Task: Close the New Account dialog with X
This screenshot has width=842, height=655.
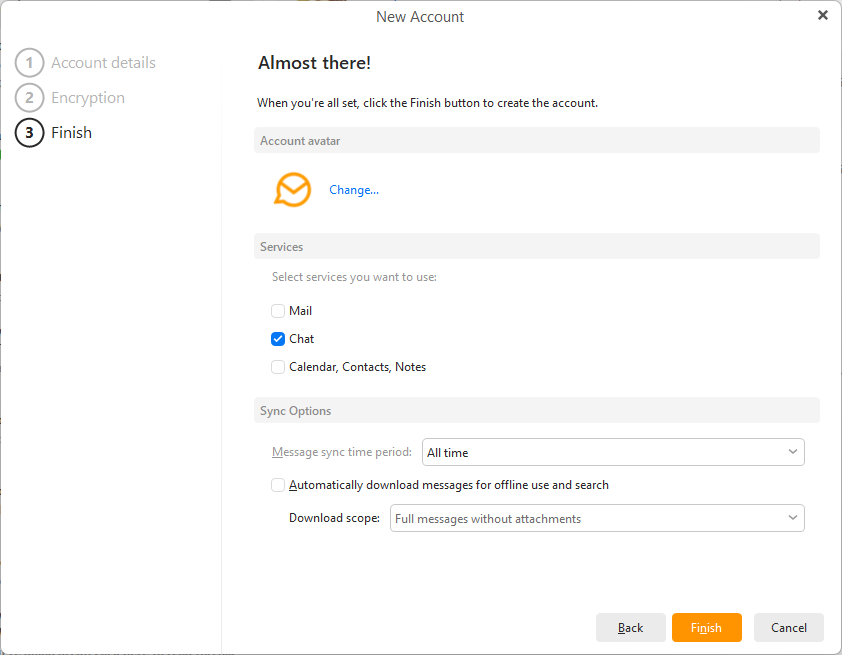Action: pyautogui.click(x=822, y=15)
